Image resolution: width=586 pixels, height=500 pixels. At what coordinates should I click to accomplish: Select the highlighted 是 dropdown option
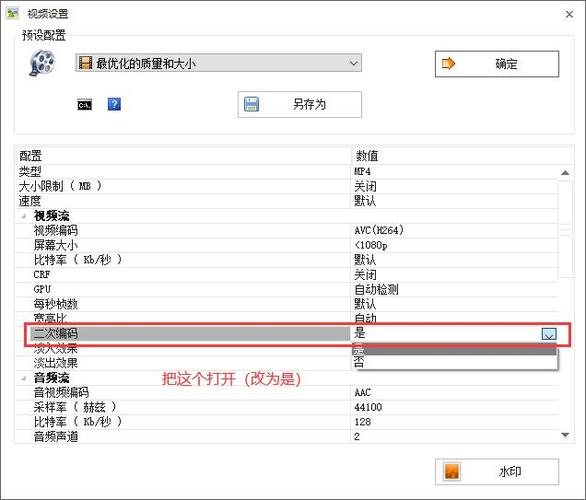(x=454, y=350)
